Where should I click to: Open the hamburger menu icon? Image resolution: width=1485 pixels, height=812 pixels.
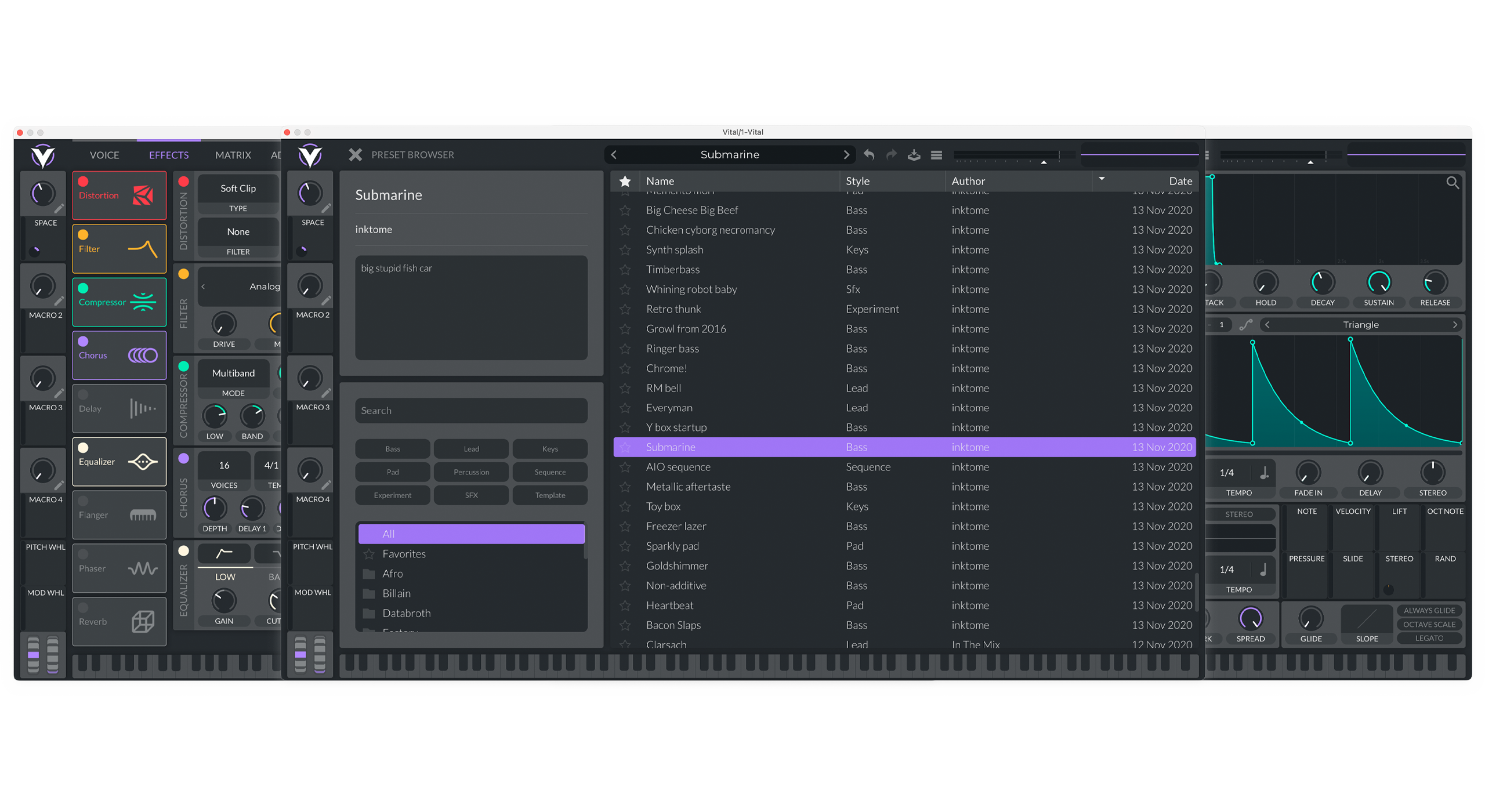(936, 155)
